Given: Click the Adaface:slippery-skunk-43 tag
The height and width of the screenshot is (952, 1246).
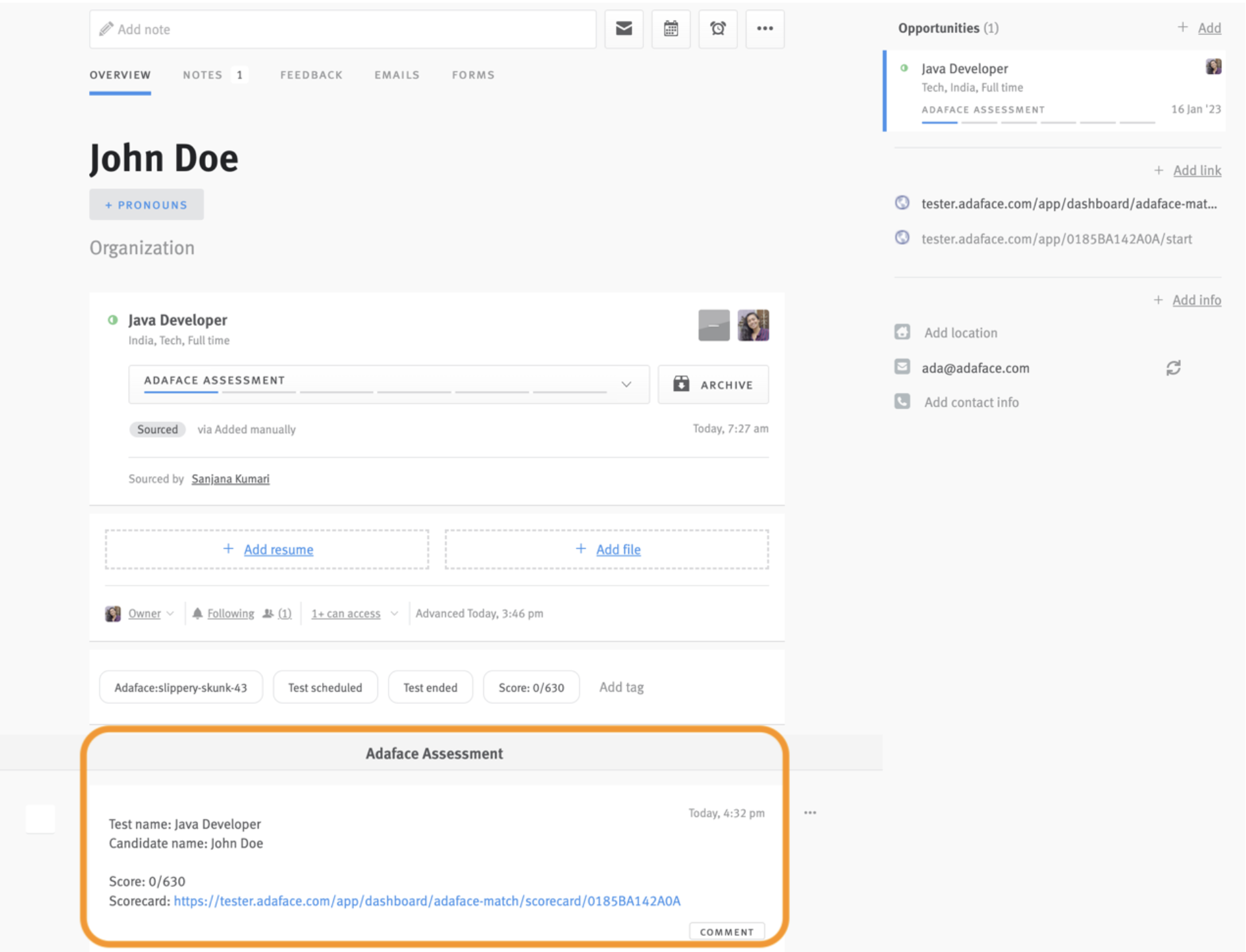Looking at the screenshot, I should tap(181, 687).
